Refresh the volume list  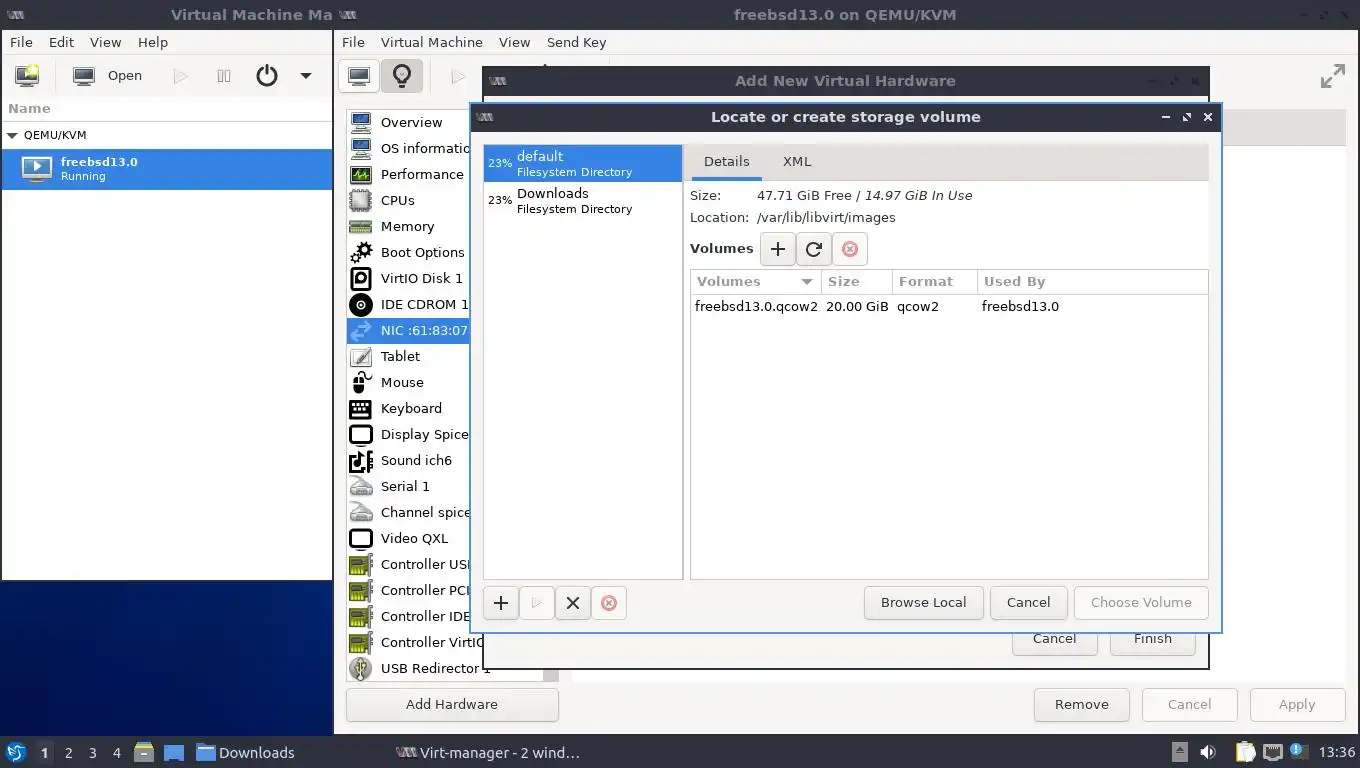pos(814,249)
